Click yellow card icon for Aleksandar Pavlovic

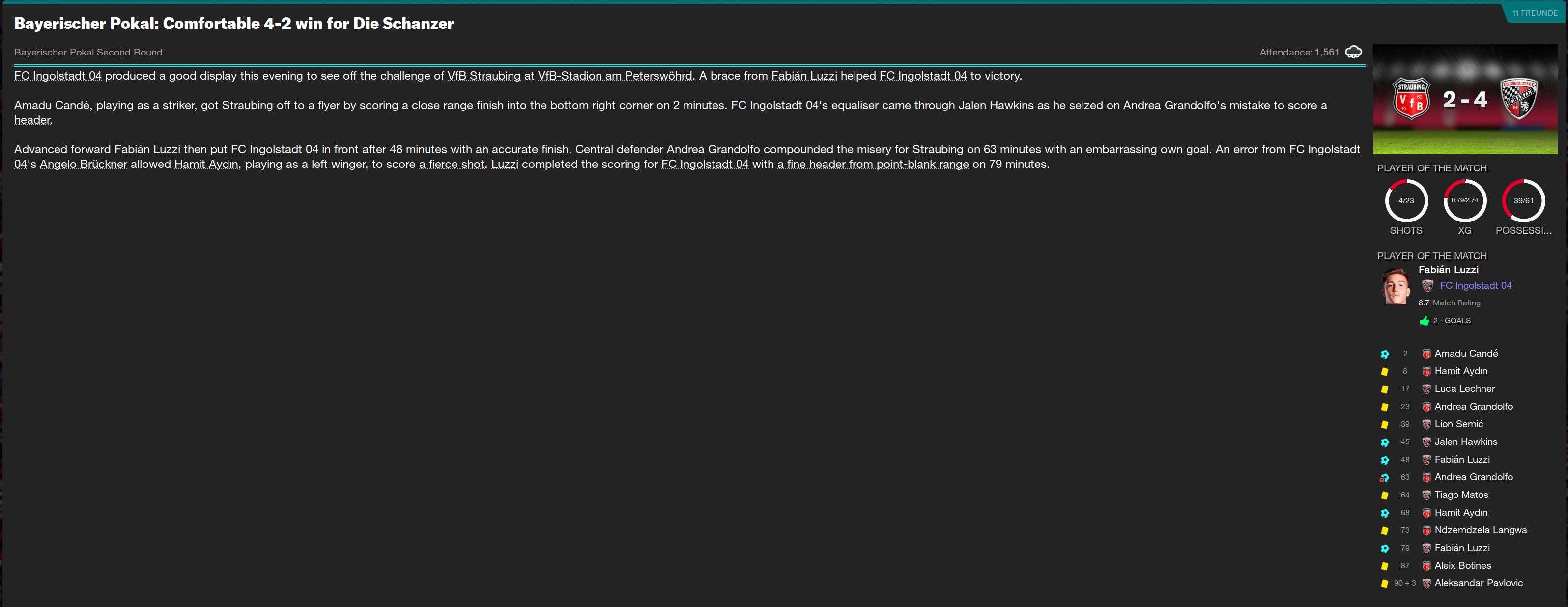[x=1385, y=584]
